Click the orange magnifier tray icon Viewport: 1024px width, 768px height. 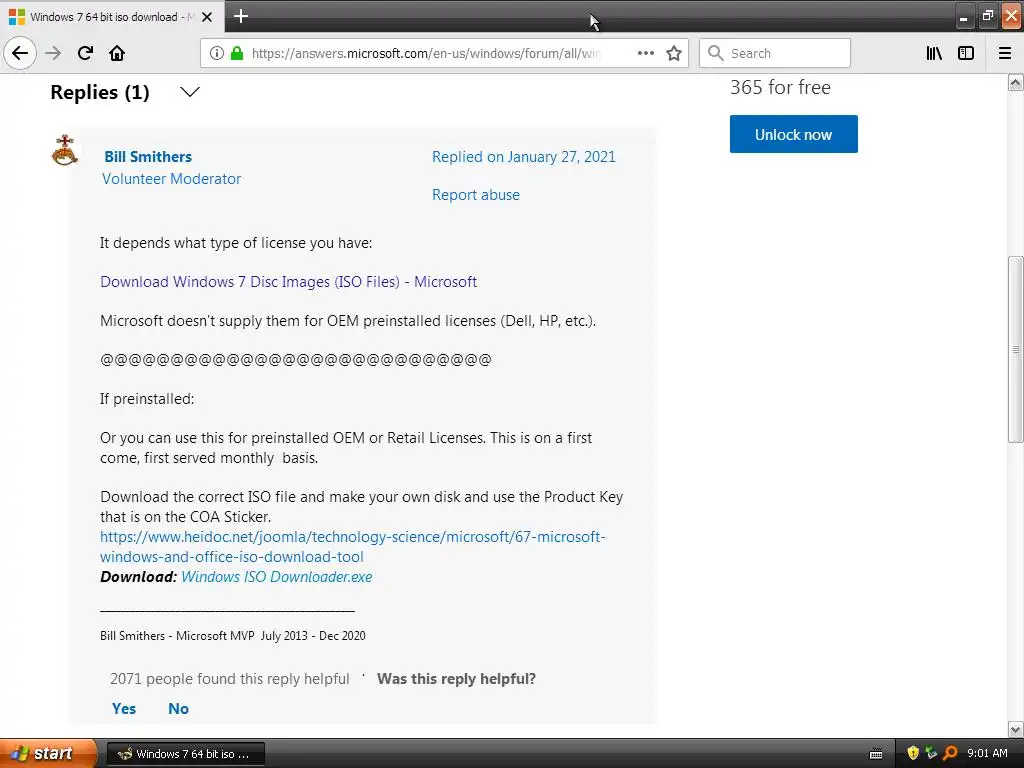[x=950, y=754]
